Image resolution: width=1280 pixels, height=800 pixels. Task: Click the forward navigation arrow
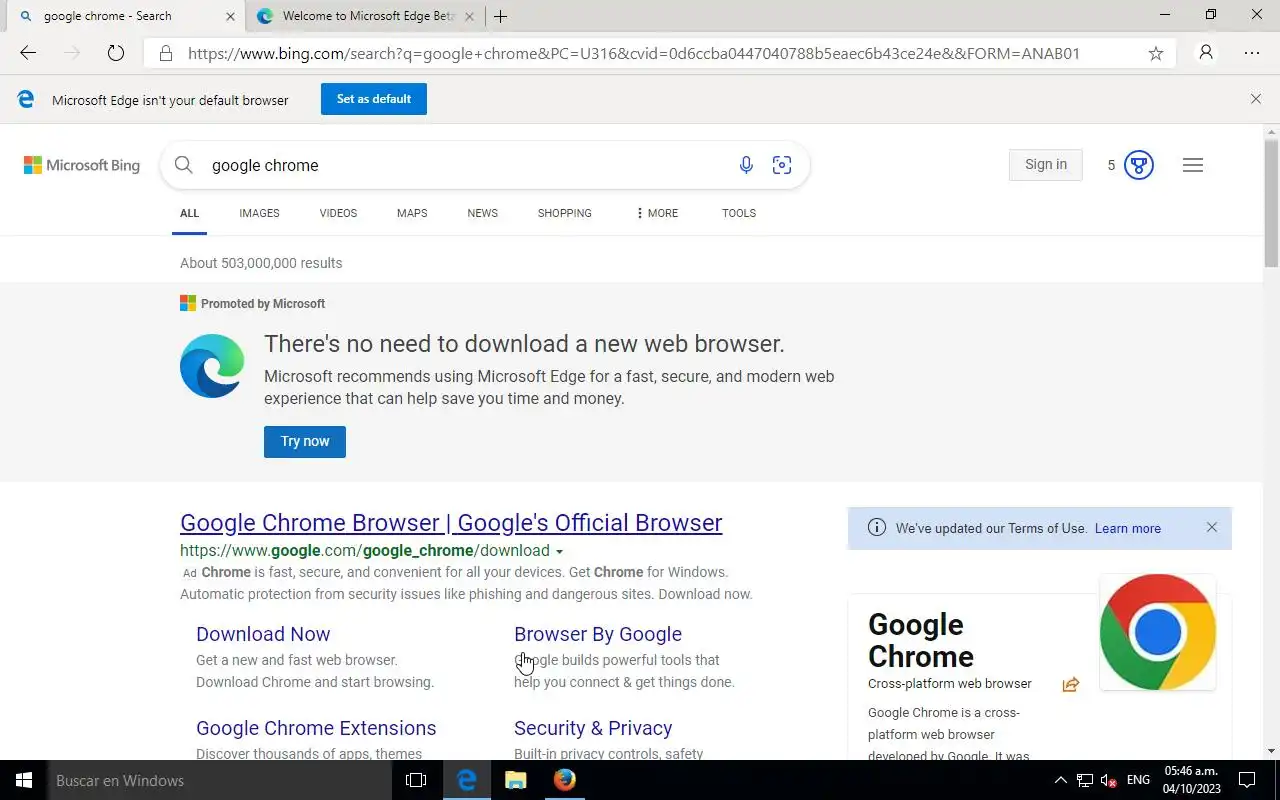click(72, 53)
